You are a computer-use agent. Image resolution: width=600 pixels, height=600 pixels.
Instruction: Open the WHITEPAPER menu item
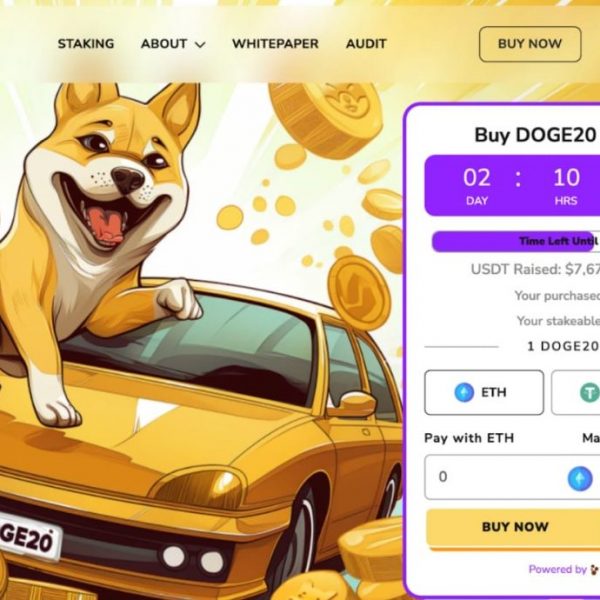coord(275,44)
